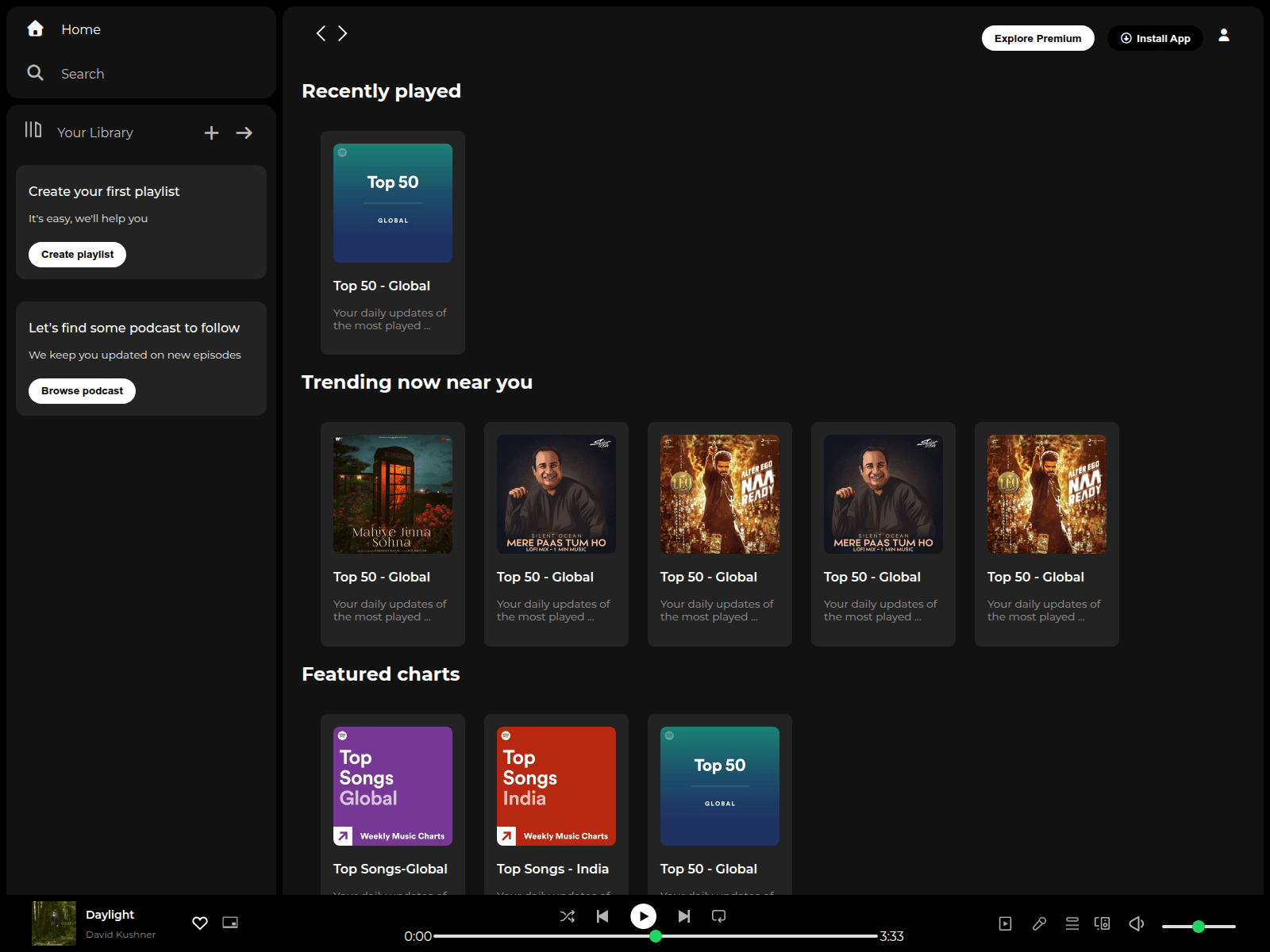
Task: Expand Your Library with the arrow
Action: click(244, 132)
